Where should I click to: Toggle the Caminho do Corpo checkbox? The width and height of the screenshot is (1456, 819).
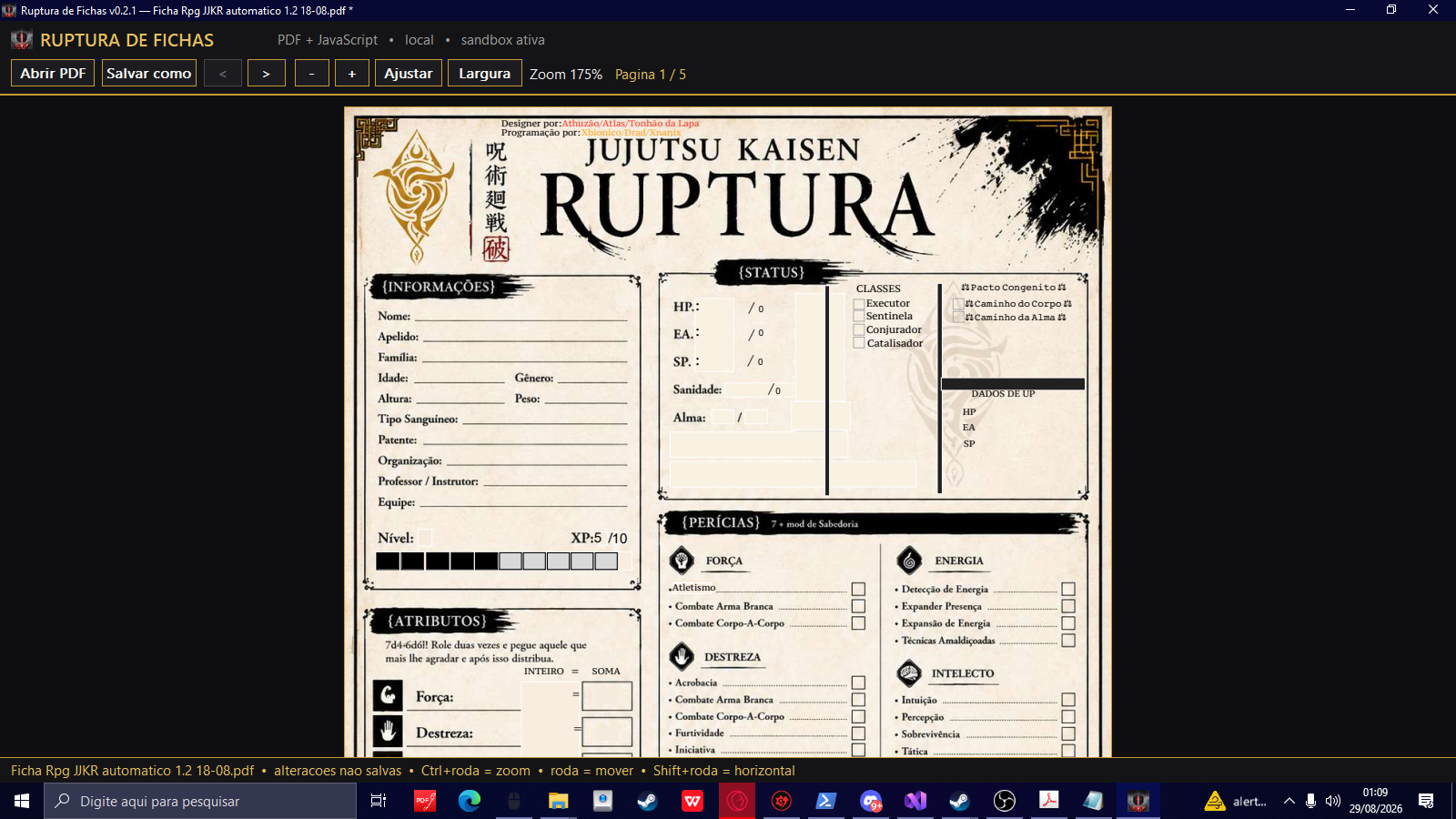[958, 304]
